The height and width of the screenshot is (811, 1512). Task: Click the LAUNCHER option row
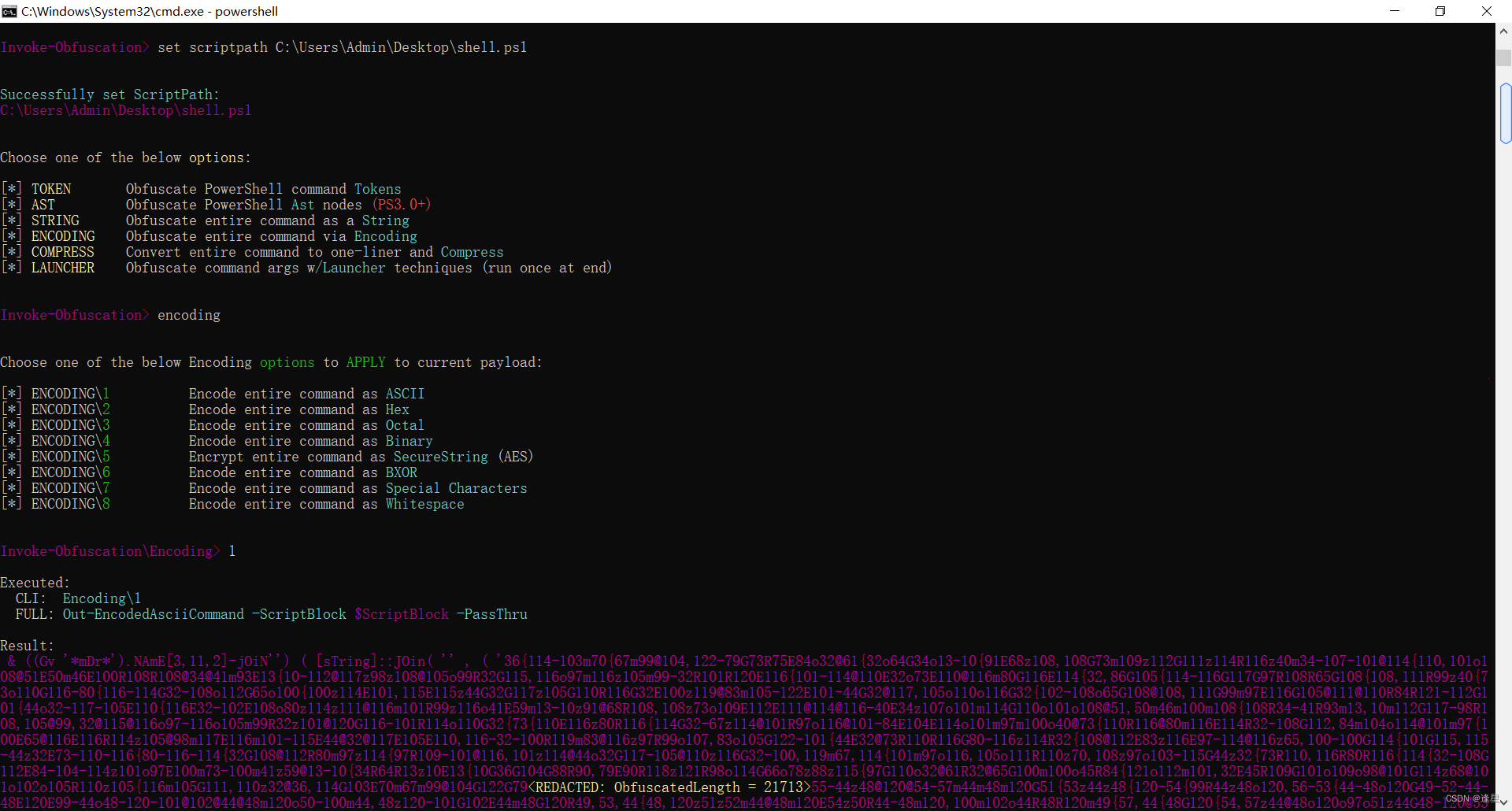coord(306,268)
